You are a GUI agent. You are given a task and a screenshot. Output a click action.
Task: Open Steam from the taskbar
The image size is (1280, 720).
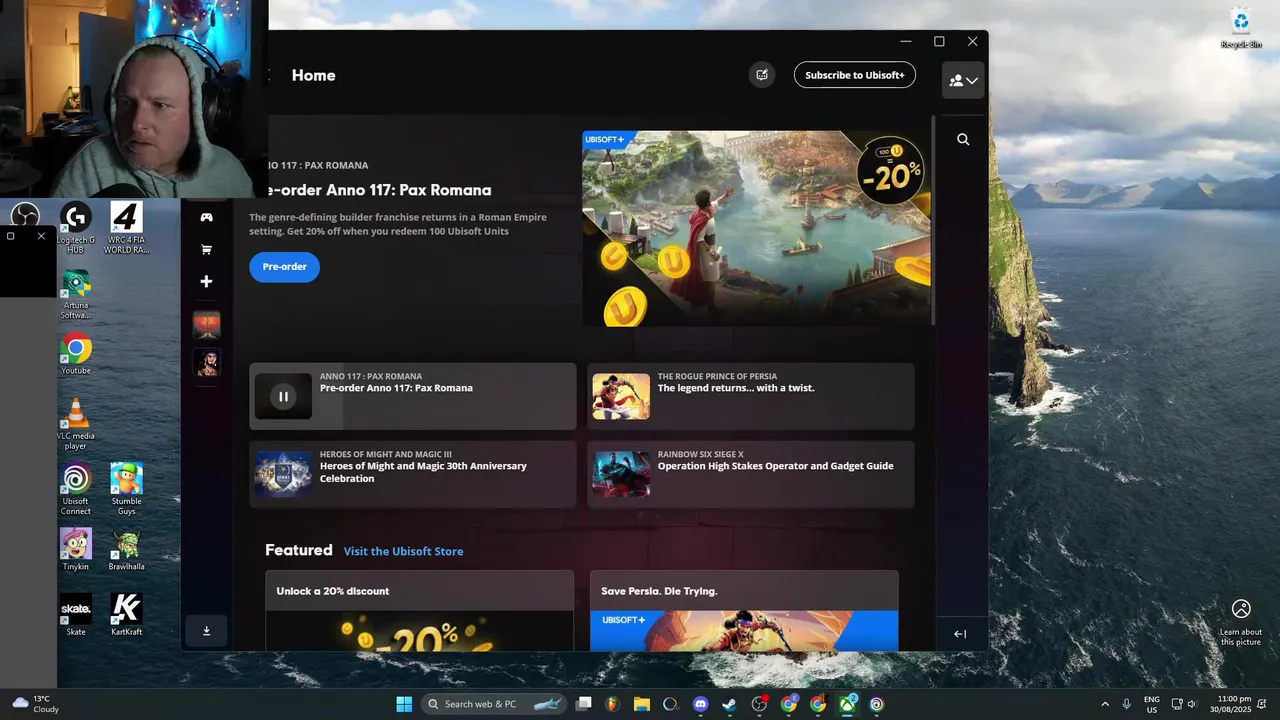point(730,704)
